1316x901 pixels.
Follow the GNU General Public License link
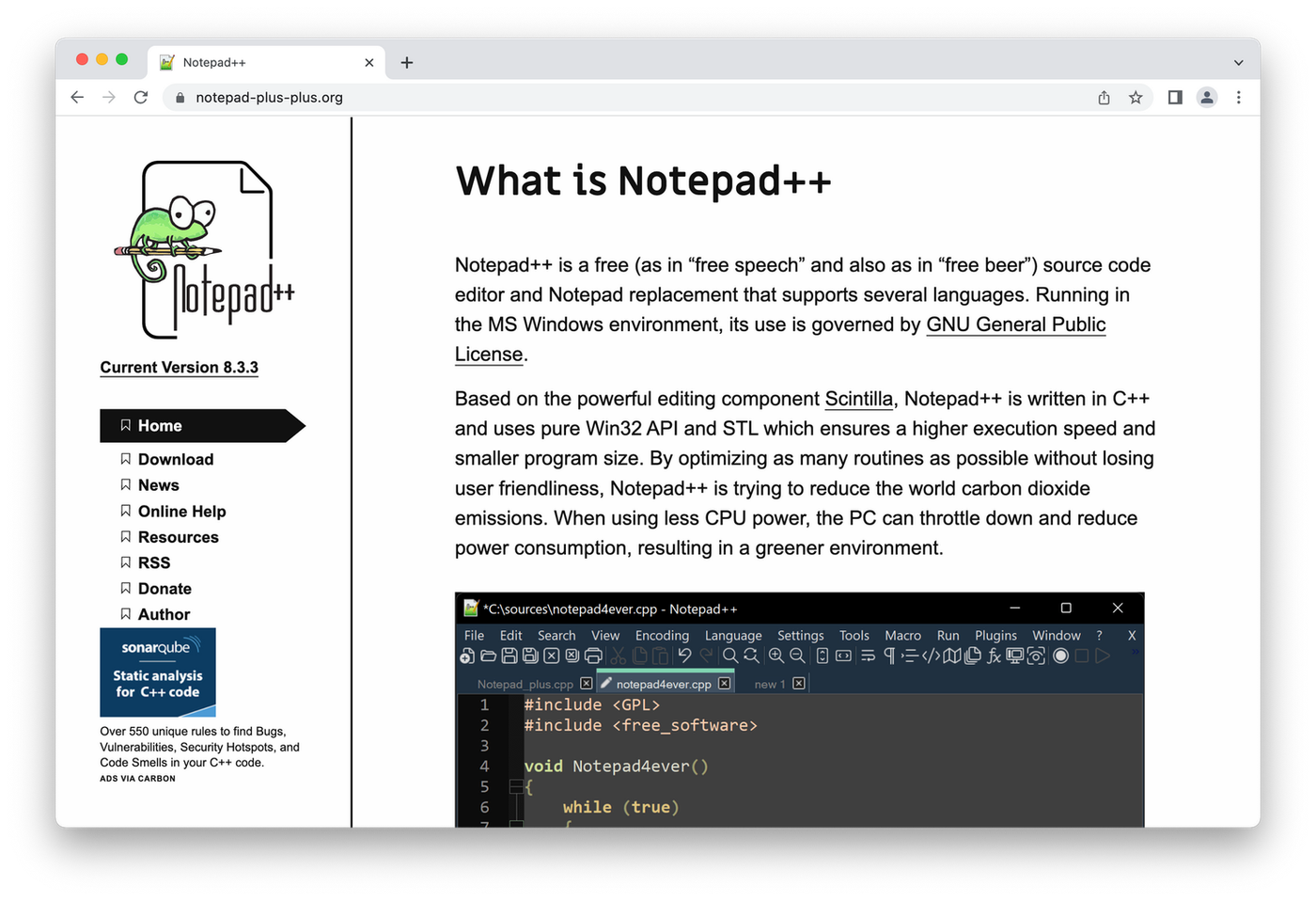(x=1015, y=324)
